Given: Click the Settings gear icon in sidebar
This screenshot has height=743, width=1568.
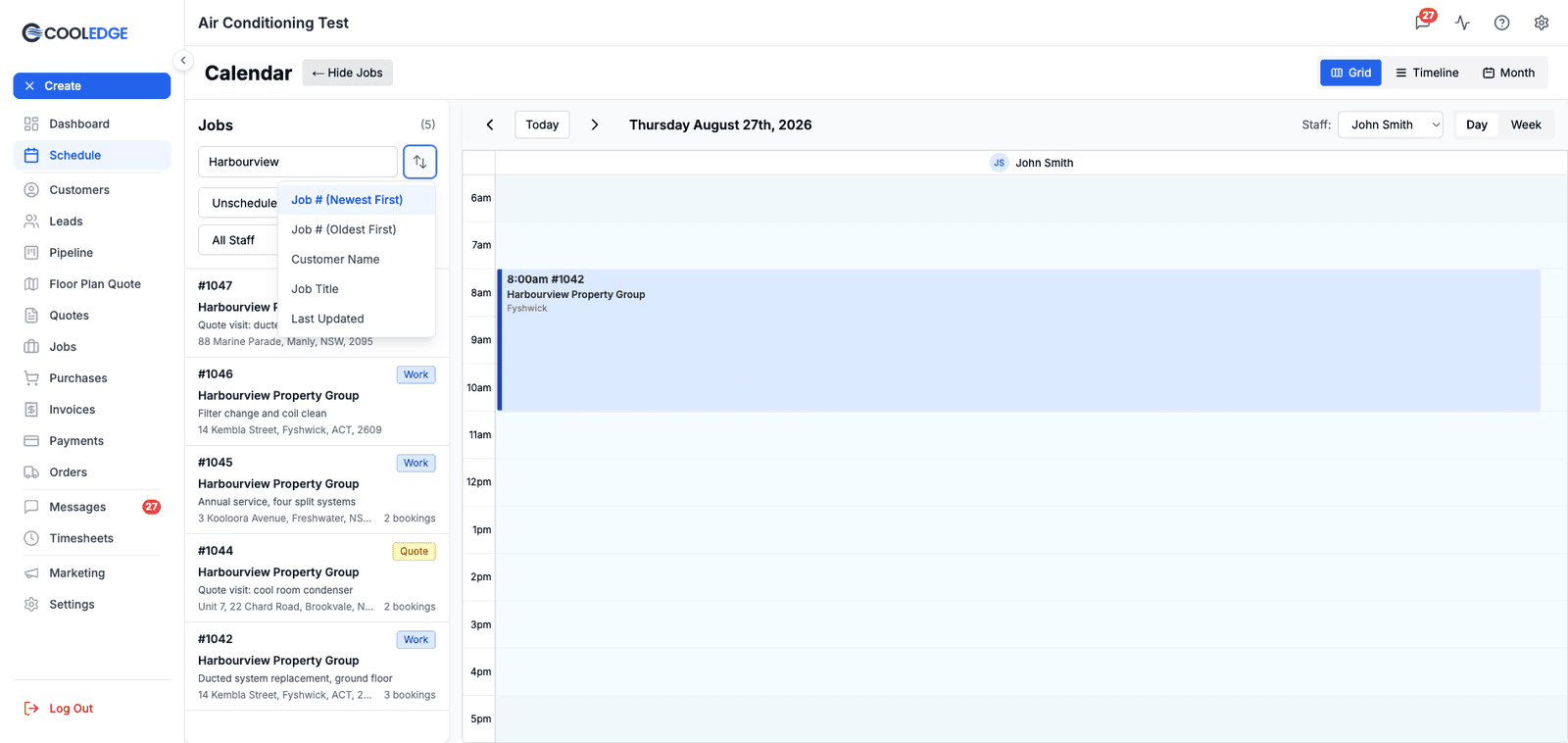Looking at the screenshot, I should pos(31,605).
